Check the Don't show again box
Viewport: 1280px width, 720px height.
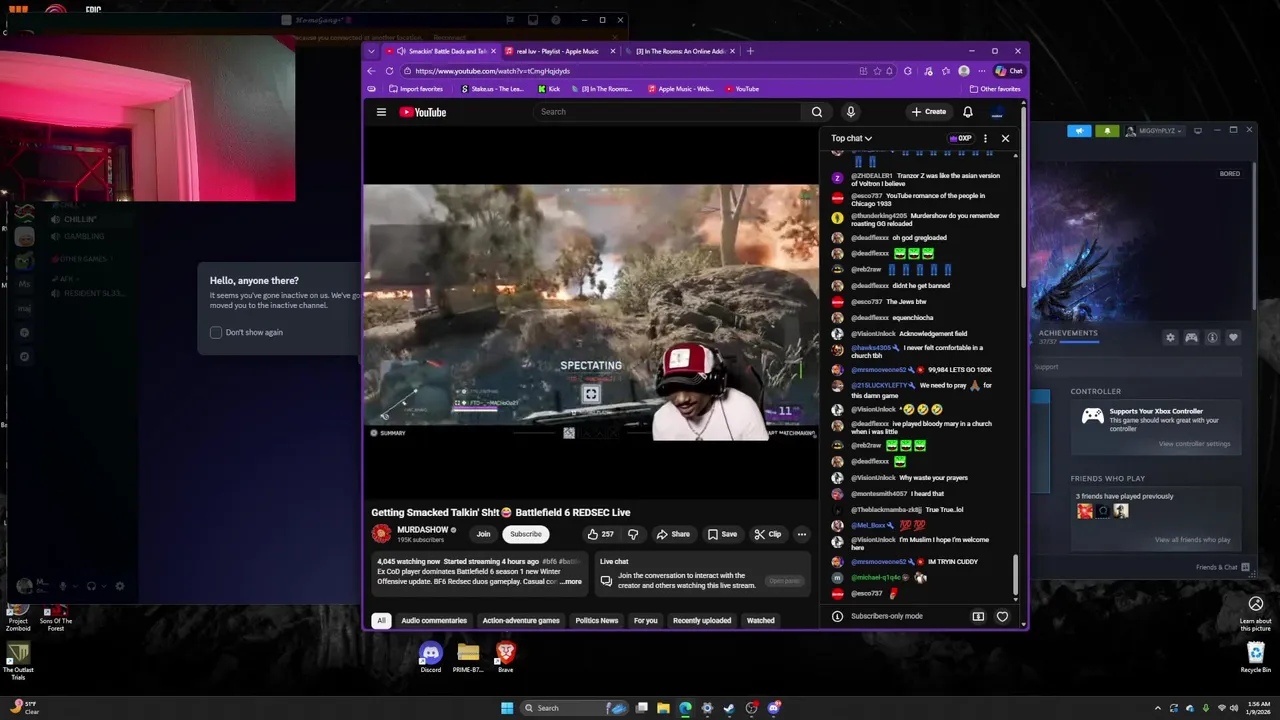click(216, 332)
